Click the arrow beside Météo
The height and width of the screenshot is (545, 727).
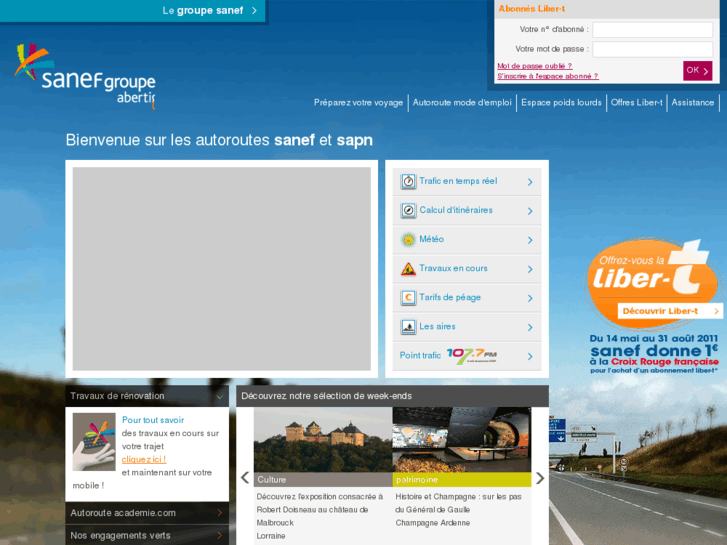click(530, 240)
